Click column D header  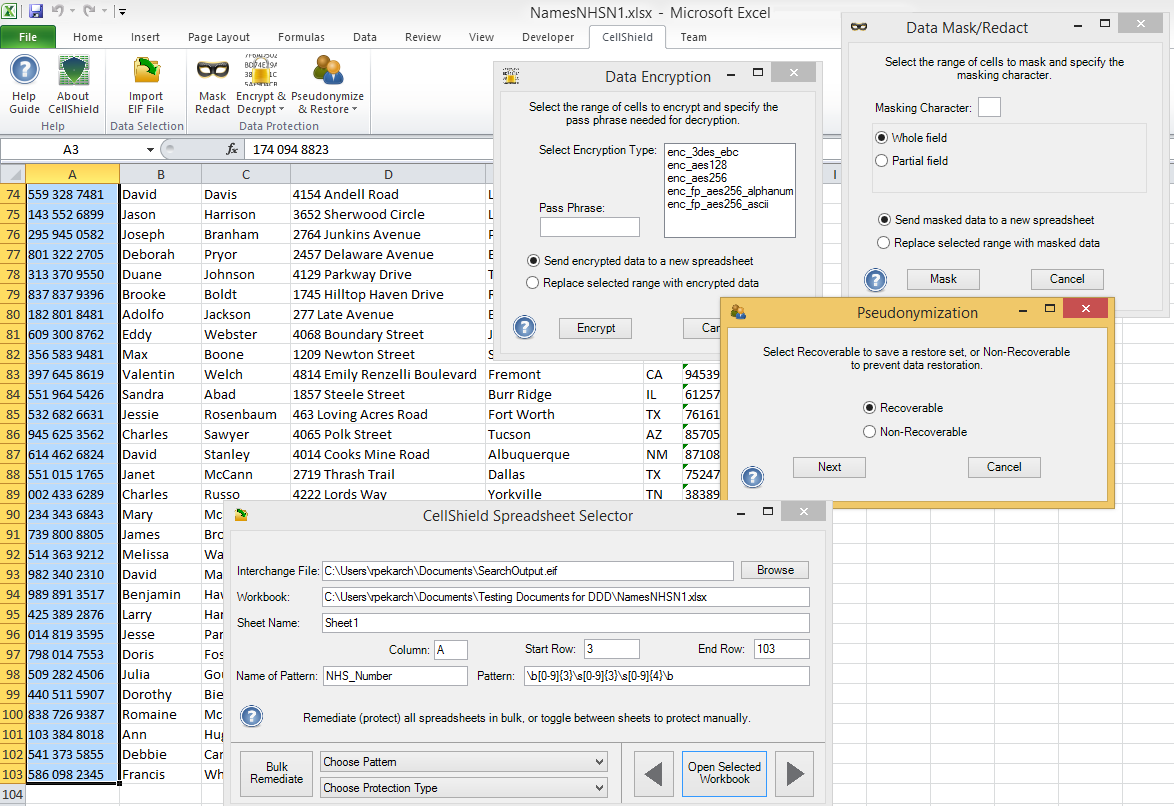click(x=388, y=175)
